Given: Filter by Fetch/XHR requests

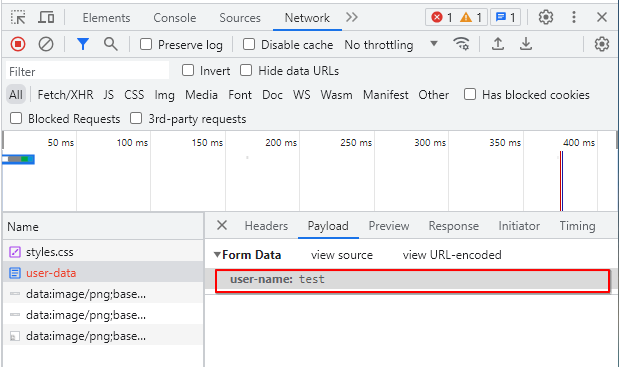Looking at the screenshot, I should pos(66,95).
